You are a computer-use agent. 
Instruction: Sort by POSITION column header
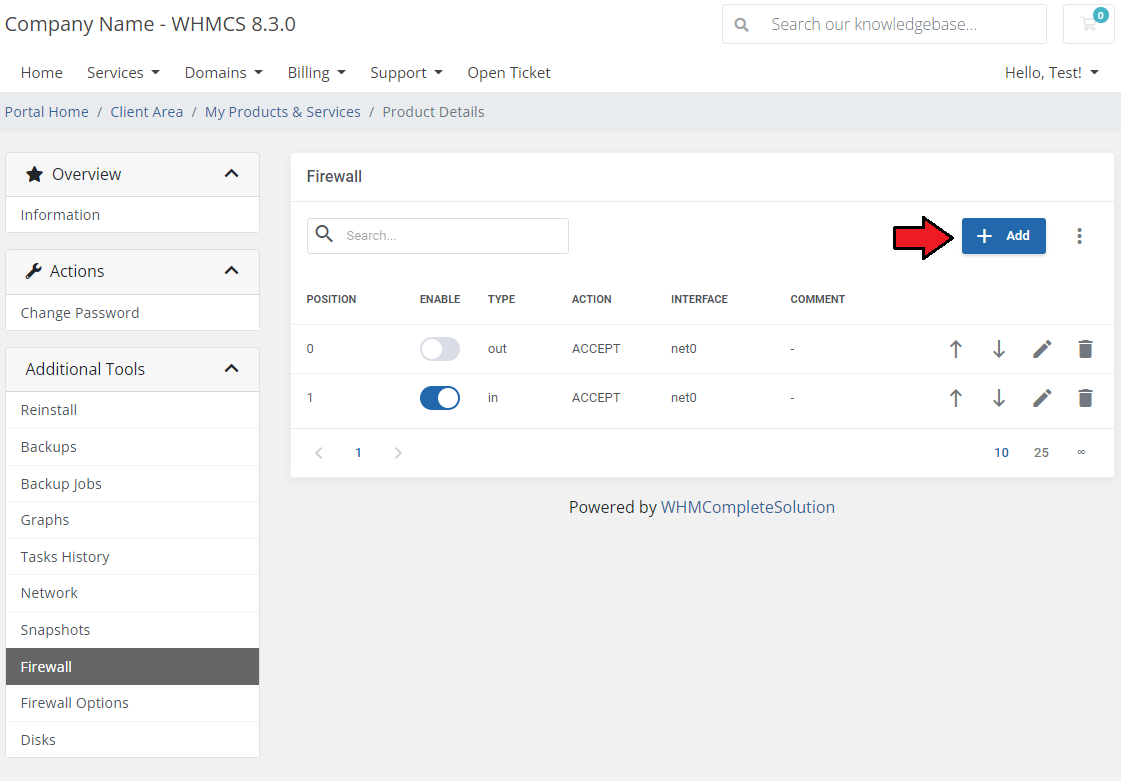click(331, 300)
